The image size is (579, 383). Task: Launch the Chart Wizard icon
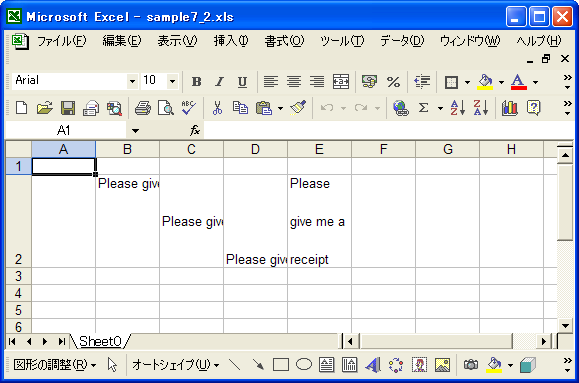coord(510,108)
